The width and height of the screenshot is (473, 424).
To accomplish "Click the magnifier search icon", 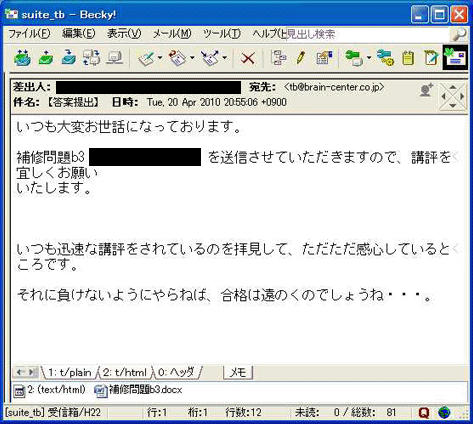I will click(x=459, y=34).
